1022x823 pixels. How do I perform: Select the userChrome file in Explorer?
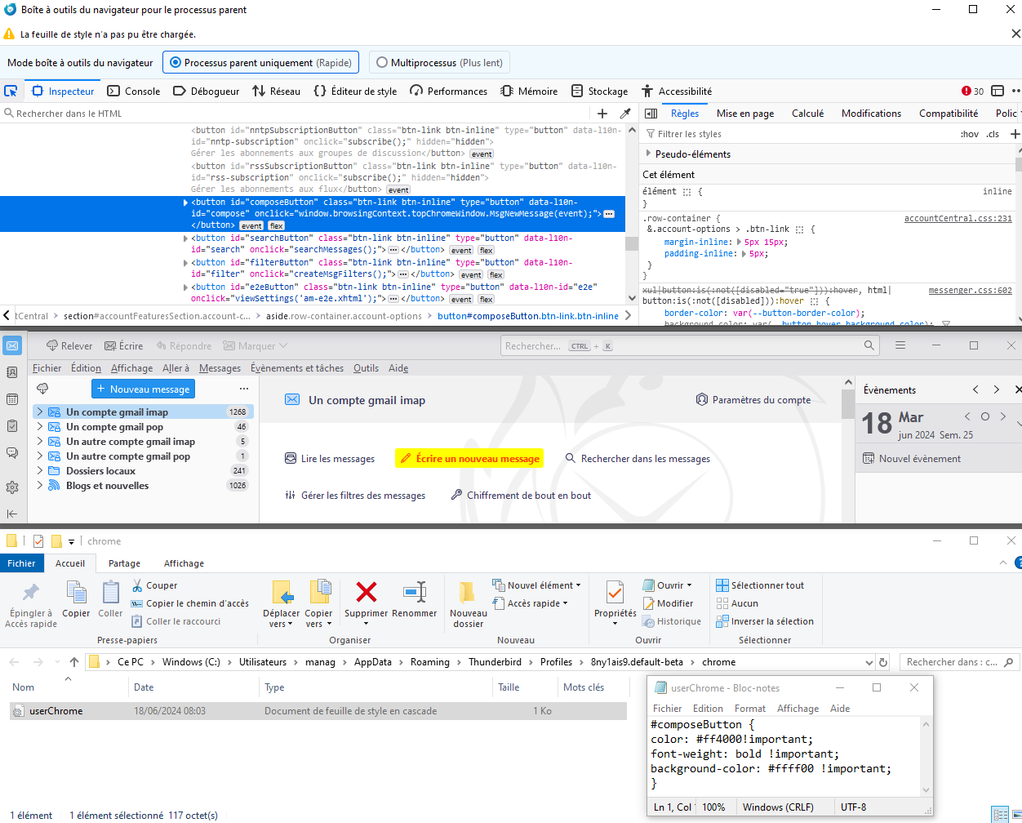(319, 711)
